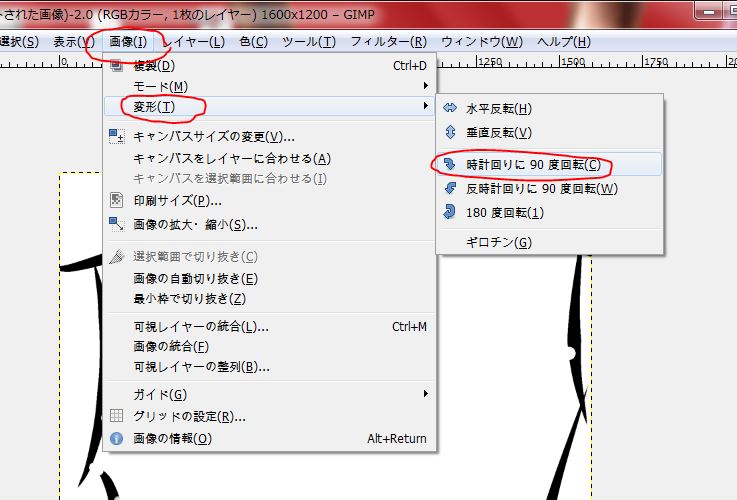The height and width of the screenshot is (500, 737).
Task: Select ギロチン(G) in transform submenu
Action: click(x=549, y=242)
